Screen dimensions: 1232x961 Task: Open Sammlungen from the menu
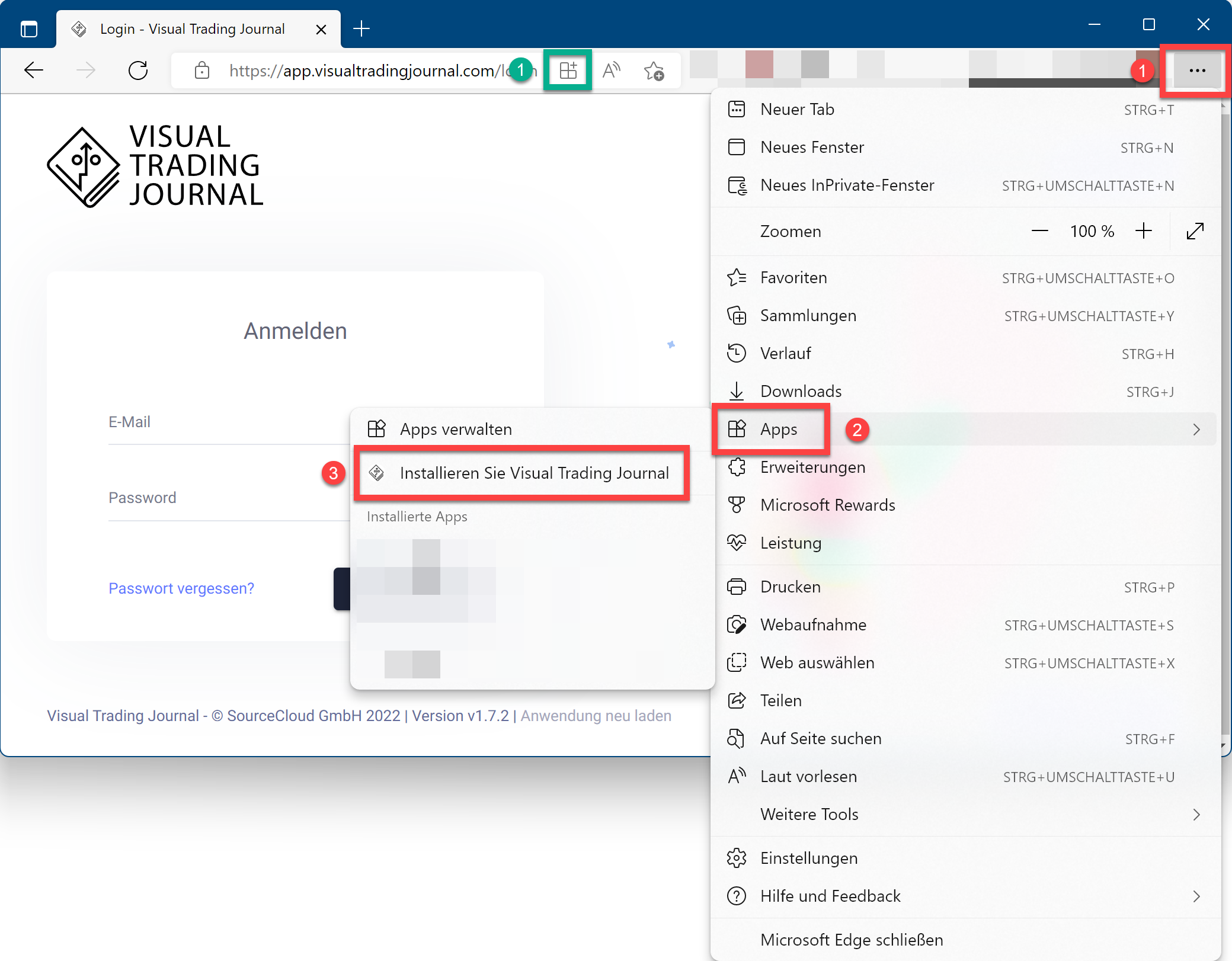pyautogui.click(x=965, y=316)
